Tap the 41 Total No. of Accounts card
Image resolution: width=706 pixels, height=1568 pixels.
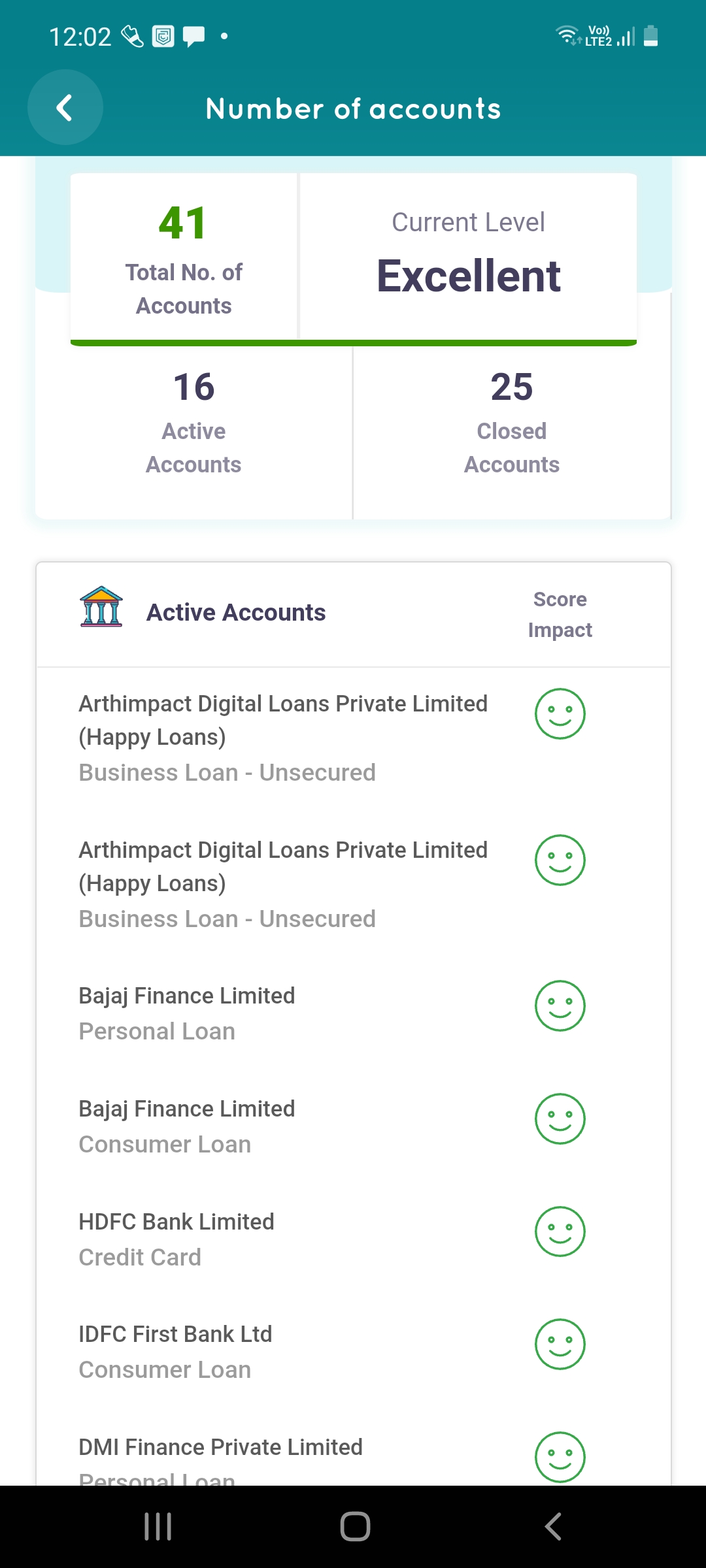[x=184, y=258]
